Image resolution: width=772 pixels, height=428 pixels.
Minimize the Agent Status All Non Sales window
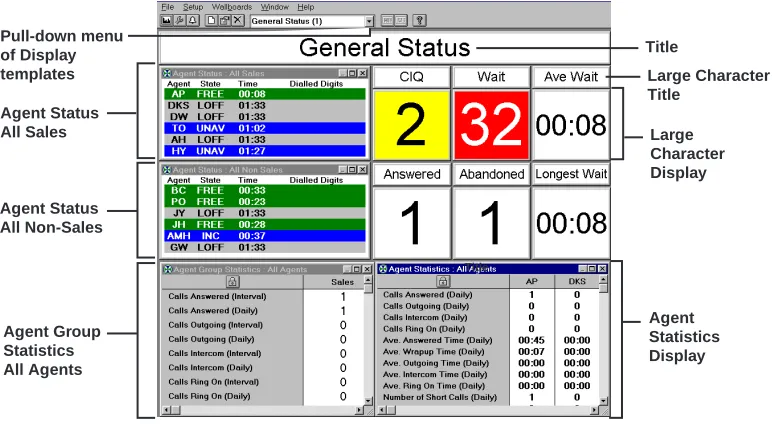(x=344, y=169)
